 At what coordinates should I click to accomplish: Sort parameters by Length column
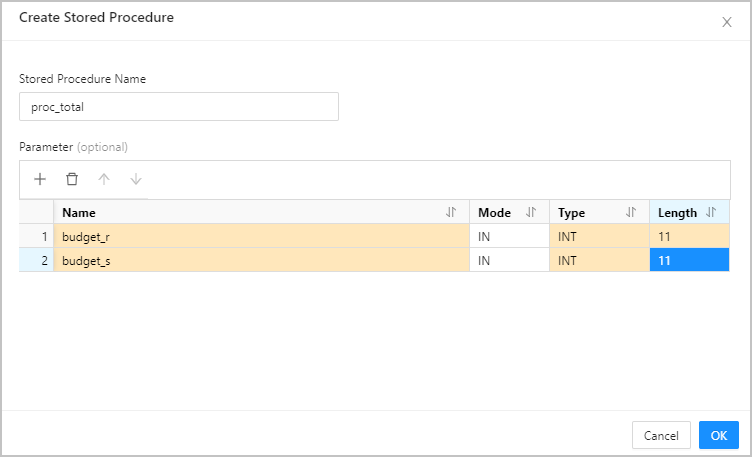pos(711,212)
